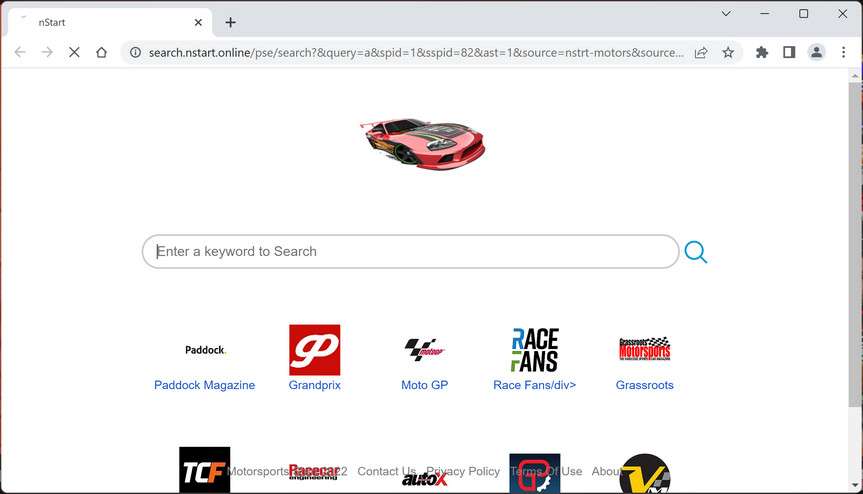The width and height of the screenshot is (863, 494).
Task: Click the blue magnifier search icon
Action: [x=696, y=252]
